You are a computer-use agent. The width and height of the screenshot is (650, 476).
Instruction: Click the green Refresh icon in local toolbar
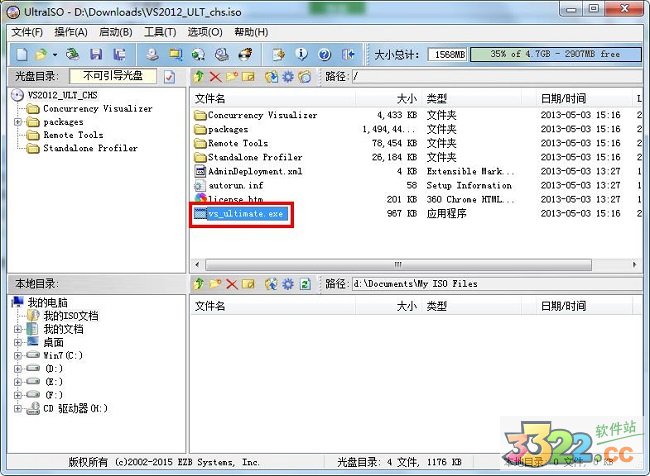pos(305,284)
